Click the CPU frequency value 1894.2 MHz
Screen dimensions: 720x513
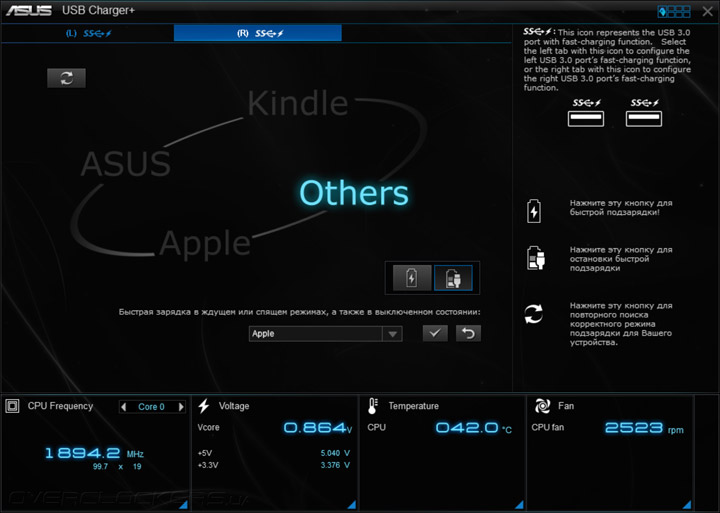point(94,454)
